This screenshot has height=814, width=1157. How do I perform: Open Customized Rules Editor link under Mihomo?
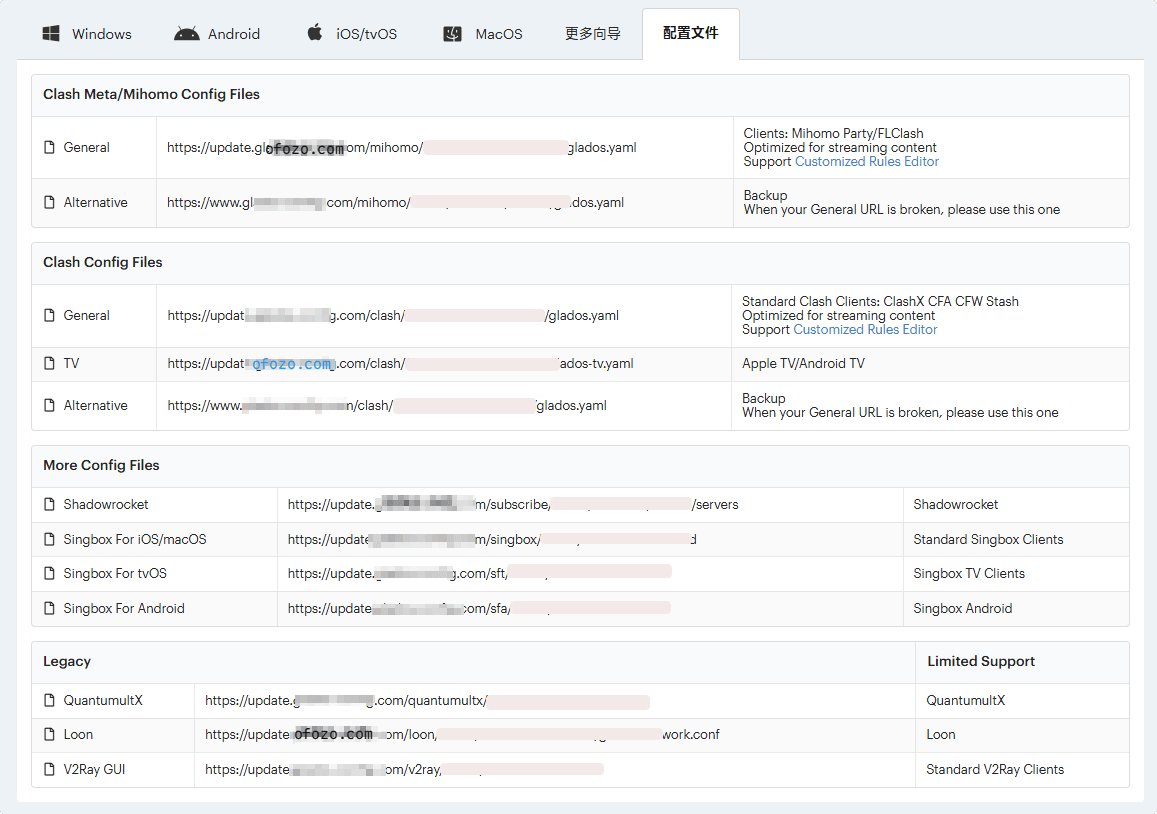pos(866,162)
